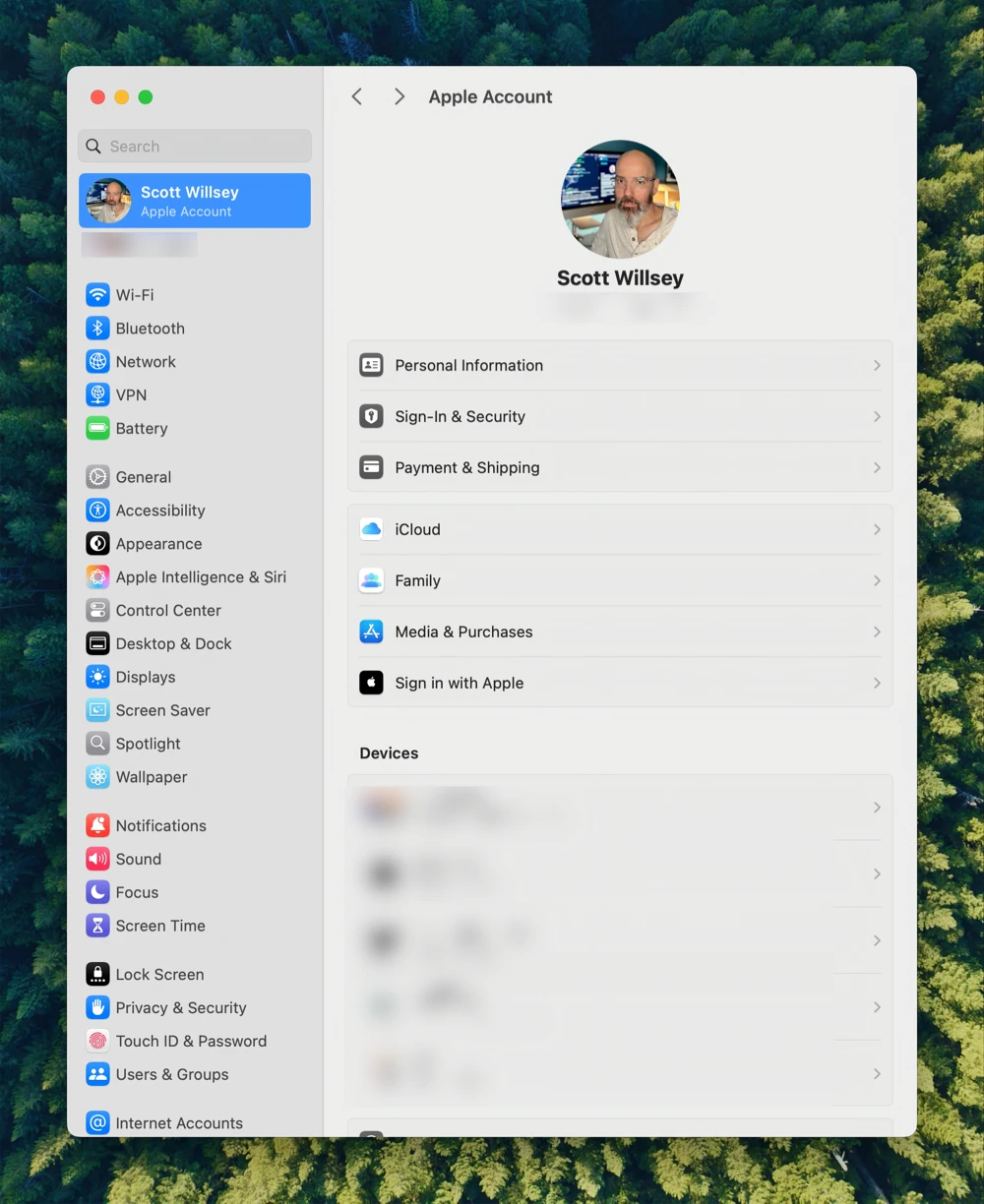Select the Screen Saver icon
This screenshot has width=984, height=1204.
(x=97, y=709)
